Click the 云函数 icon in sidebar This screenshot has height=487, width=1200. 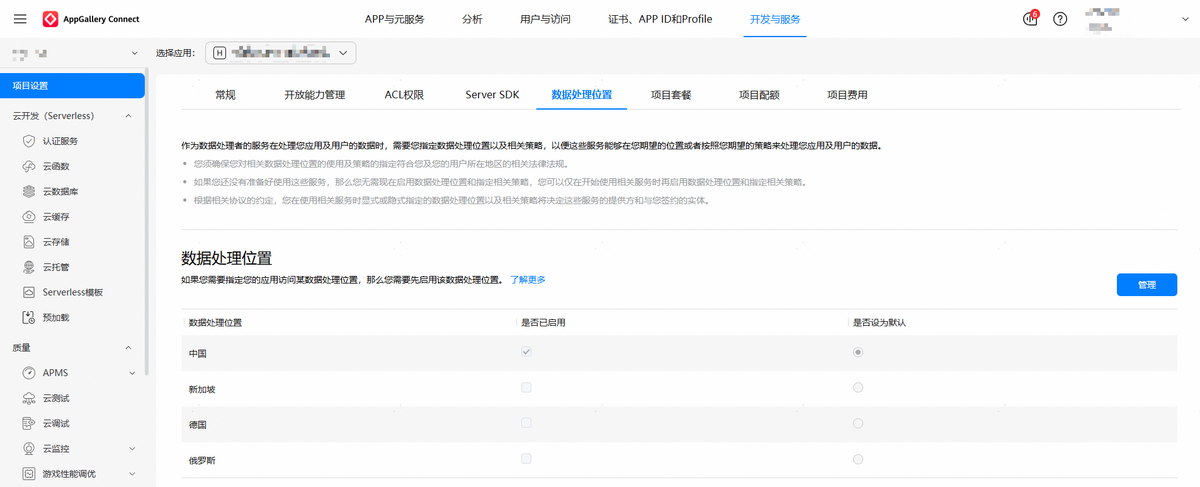29,166
